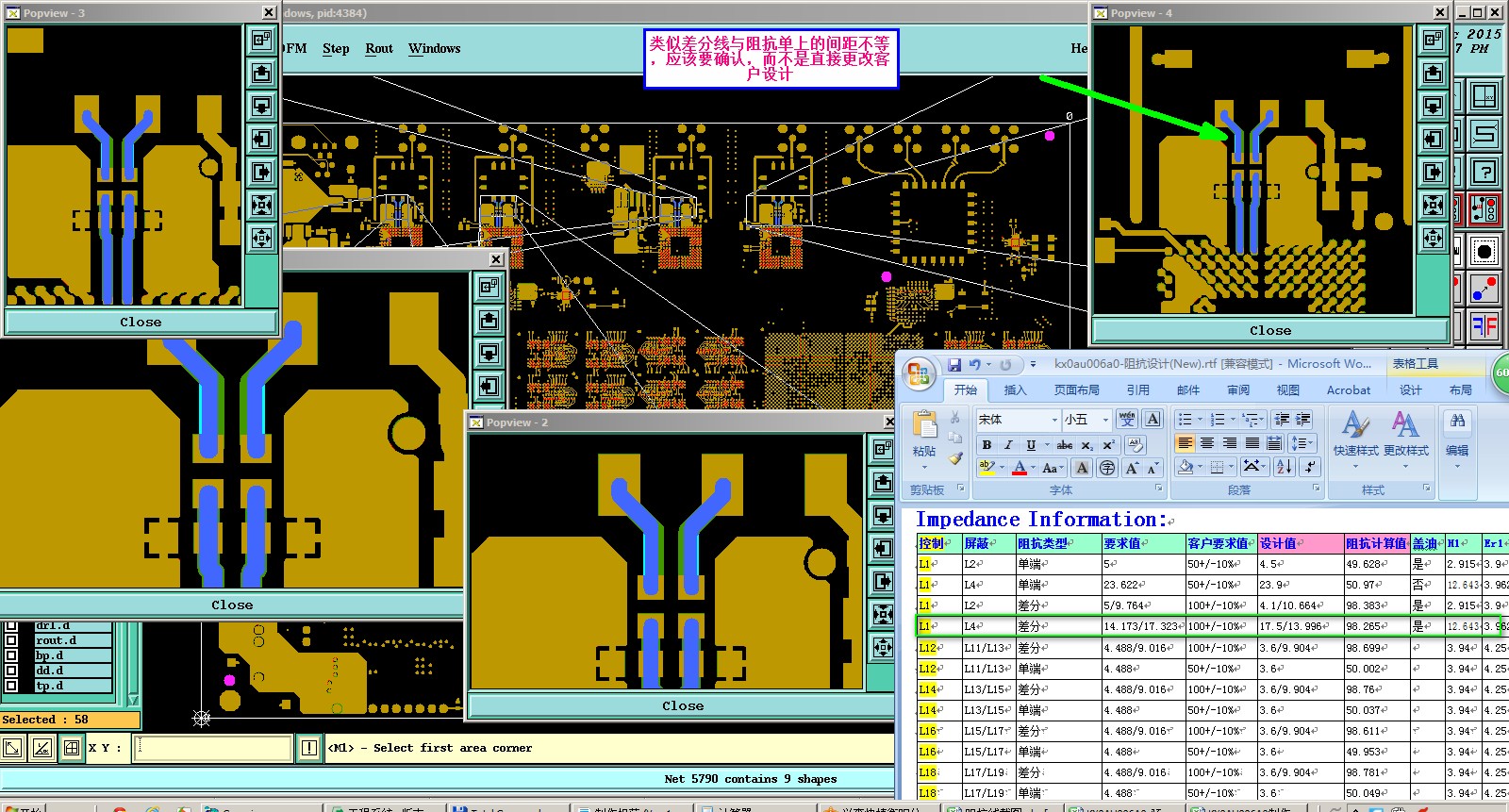The image size is (1509, 812).
Task: Click Italic formatting icon in Word
Action: [1008, 444]
